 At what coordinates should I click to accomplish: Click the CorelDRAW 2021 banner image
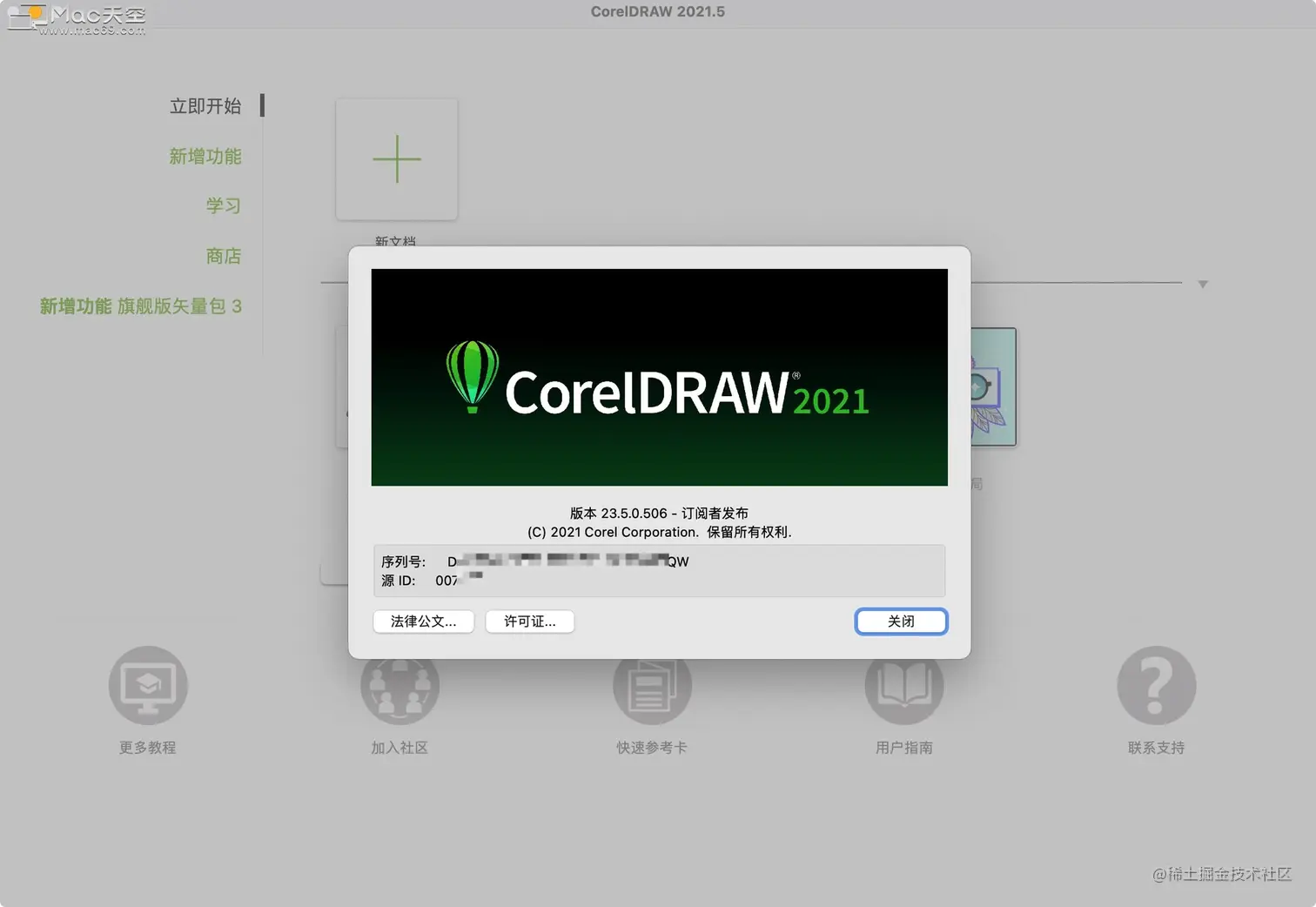660,377
